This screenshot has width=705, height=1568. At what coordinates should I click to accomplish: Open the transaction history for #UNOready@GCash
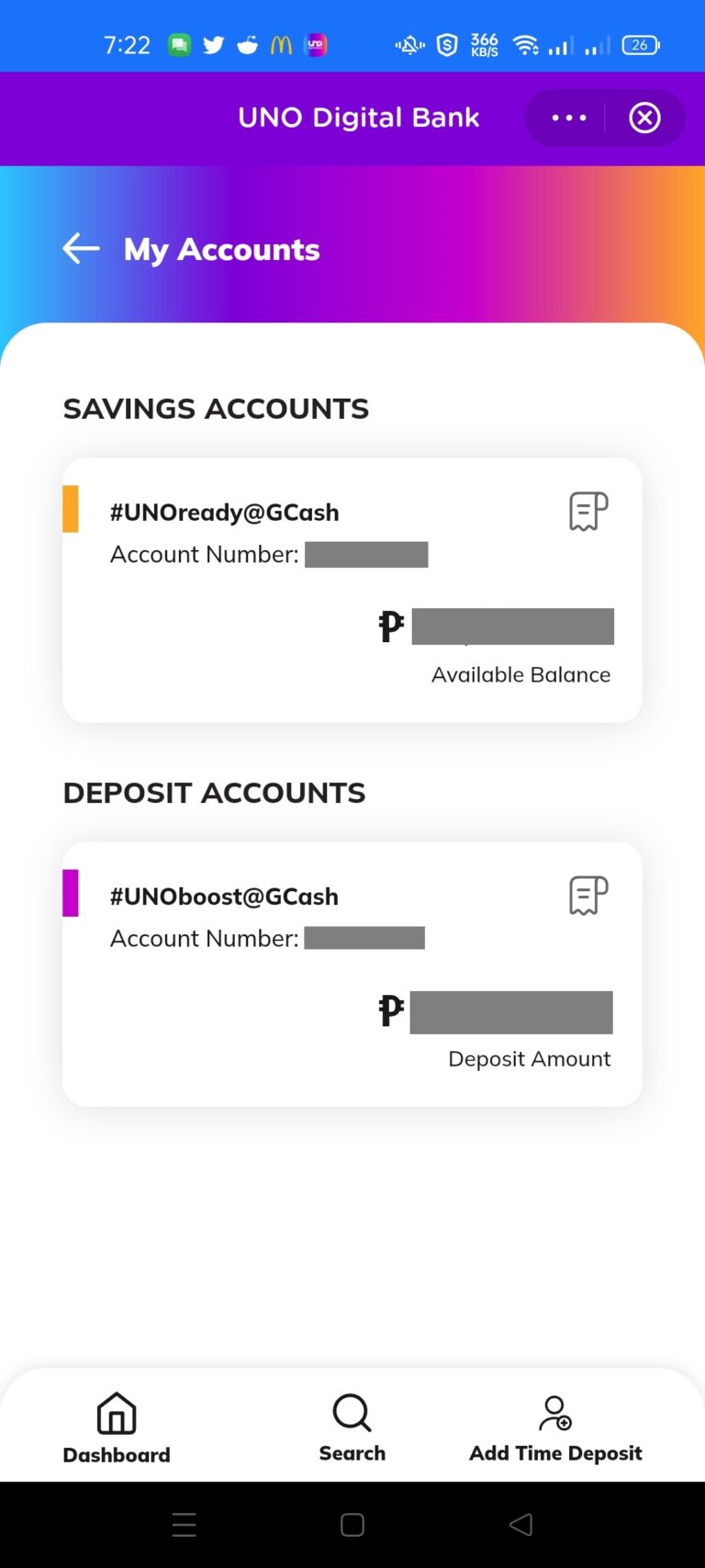tap(587, 511)
